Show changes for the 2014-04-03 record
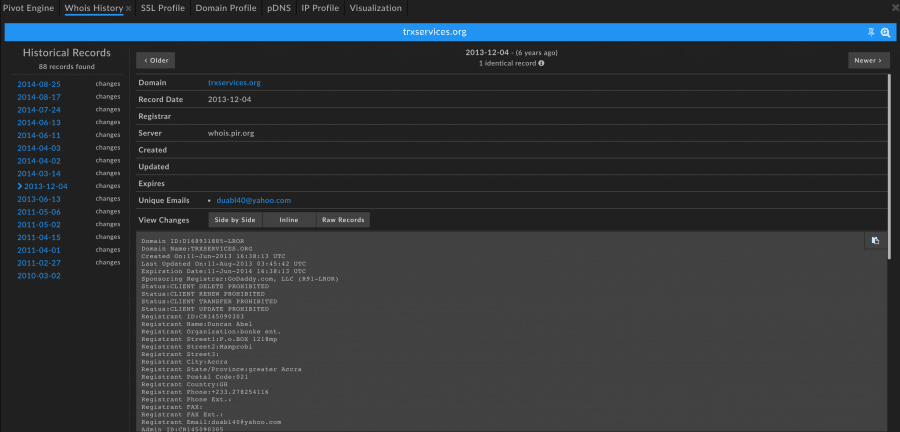The image size is (900, 432). click(x=108, y=147)
